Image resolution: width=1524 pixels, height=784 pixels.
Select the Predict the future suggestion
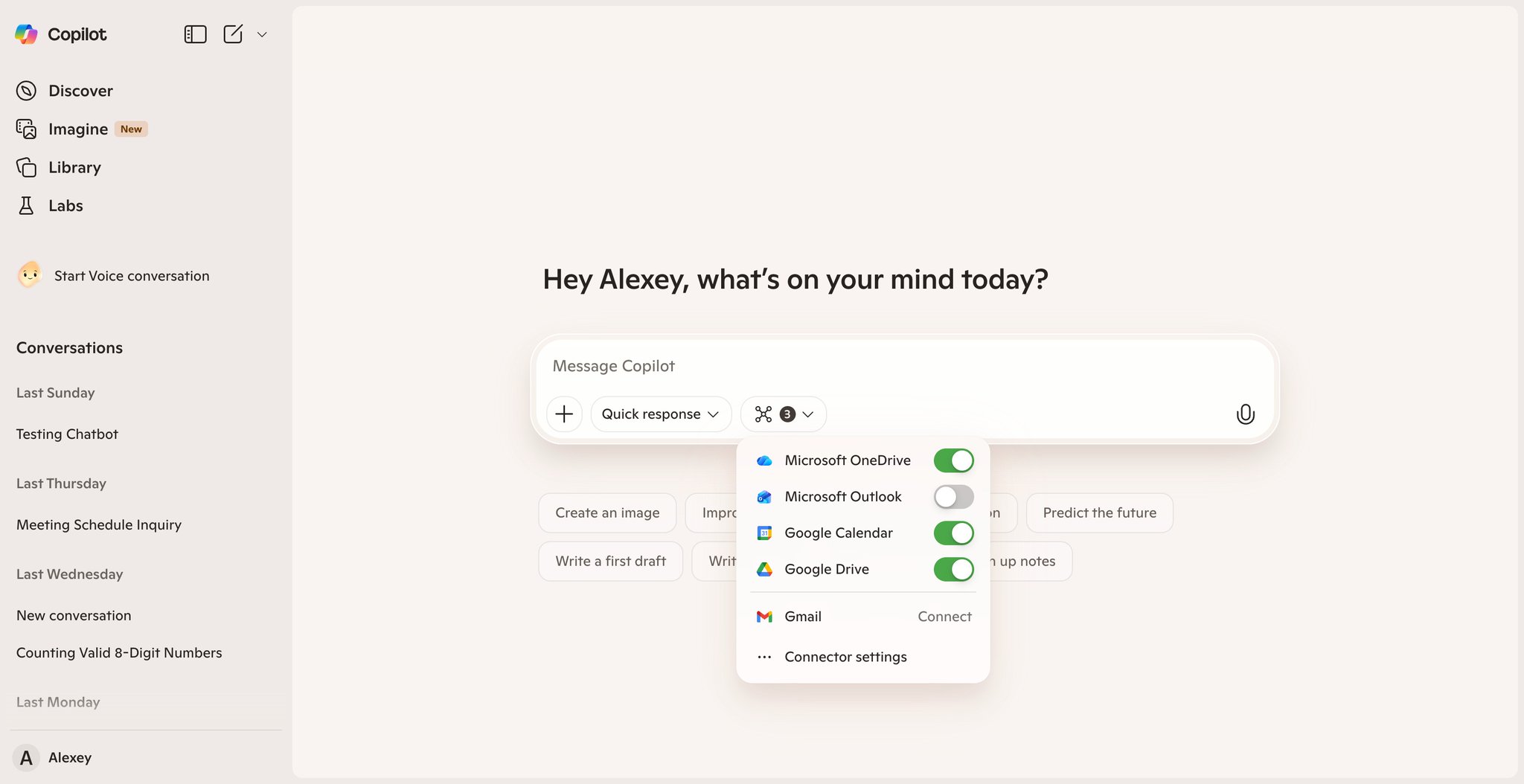click(x=1099, y=513)
